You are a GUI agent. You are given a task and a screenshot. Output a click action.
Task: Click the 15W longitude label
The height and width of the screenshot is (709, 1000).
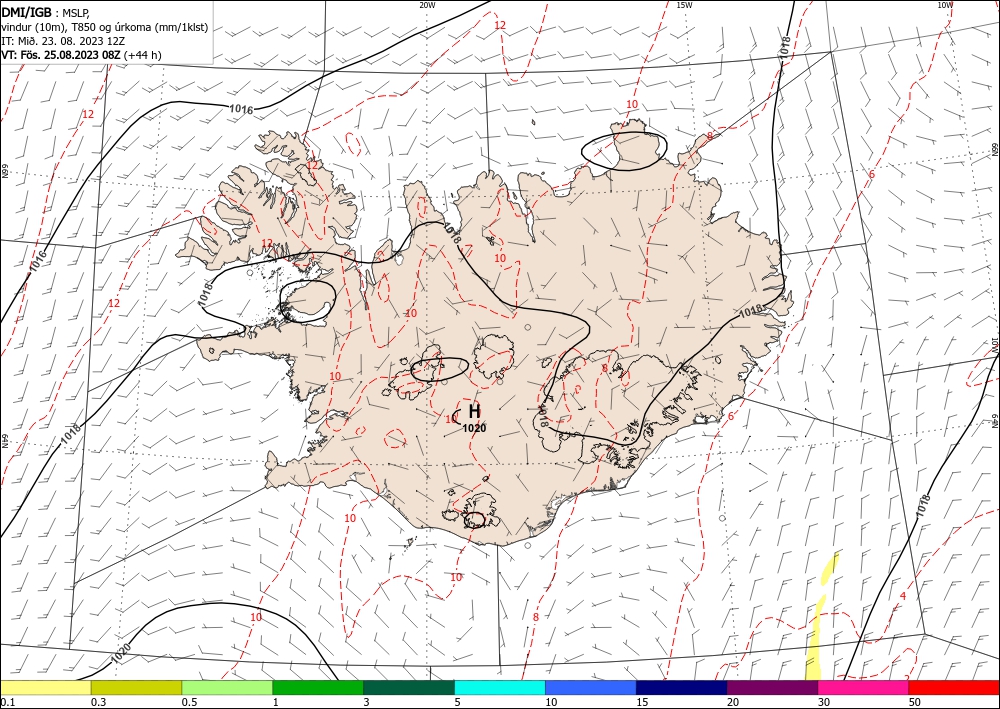(x=684, y=5)
